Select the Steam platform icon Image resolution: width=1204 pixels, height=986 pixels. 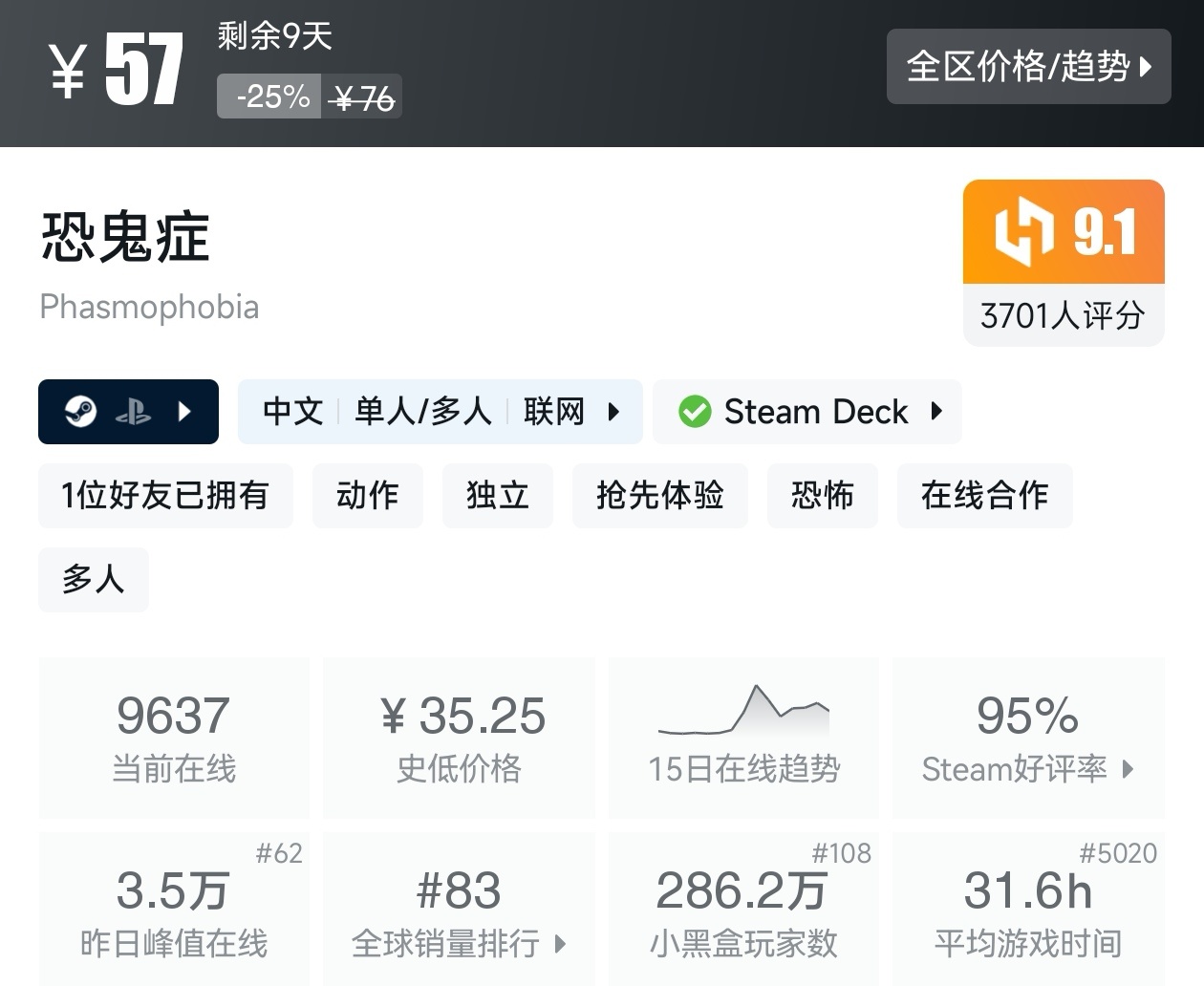81,412
